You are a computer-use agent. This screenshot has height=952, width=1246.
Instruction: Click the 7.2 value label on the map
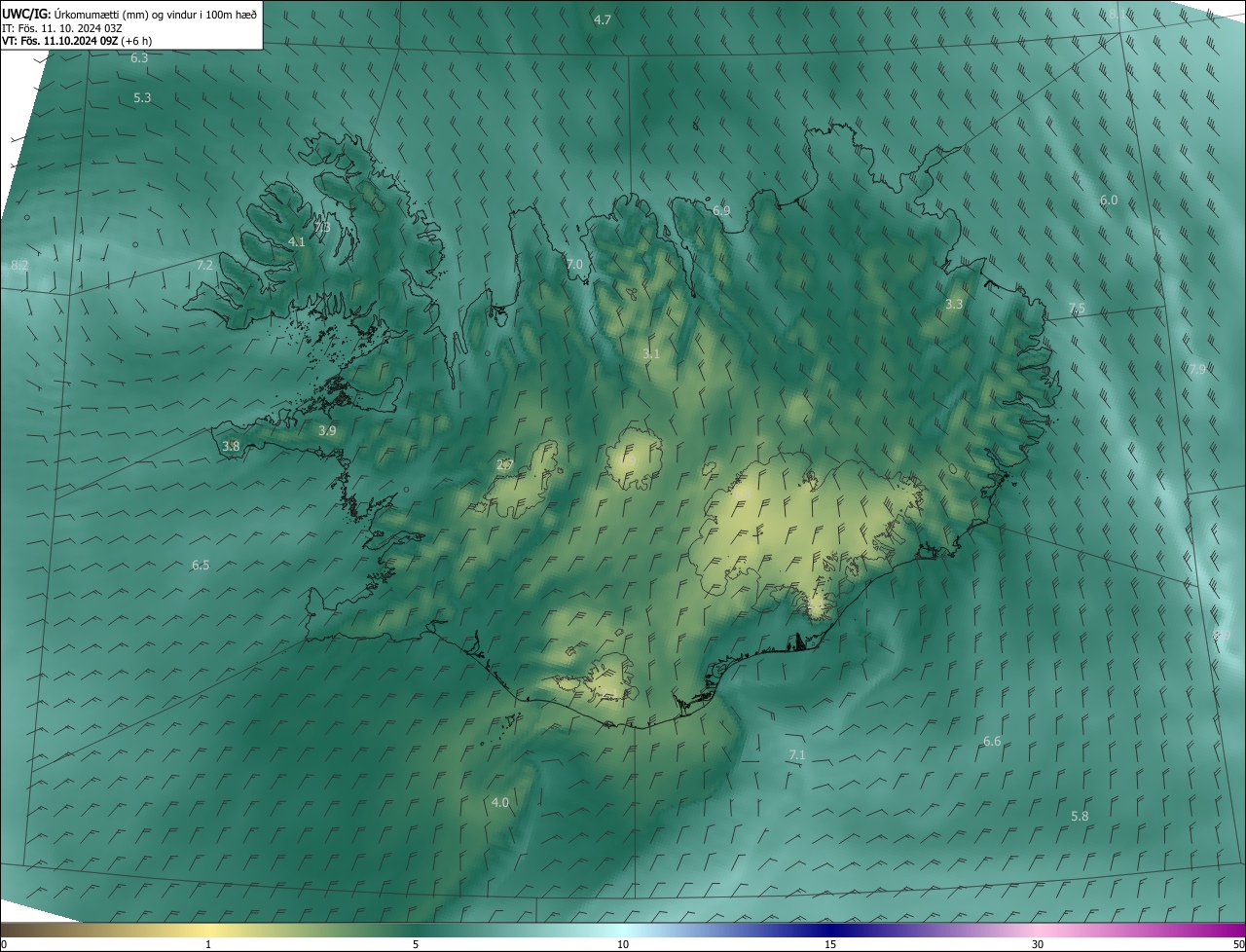pyautogui.click(x=204, y=265)
